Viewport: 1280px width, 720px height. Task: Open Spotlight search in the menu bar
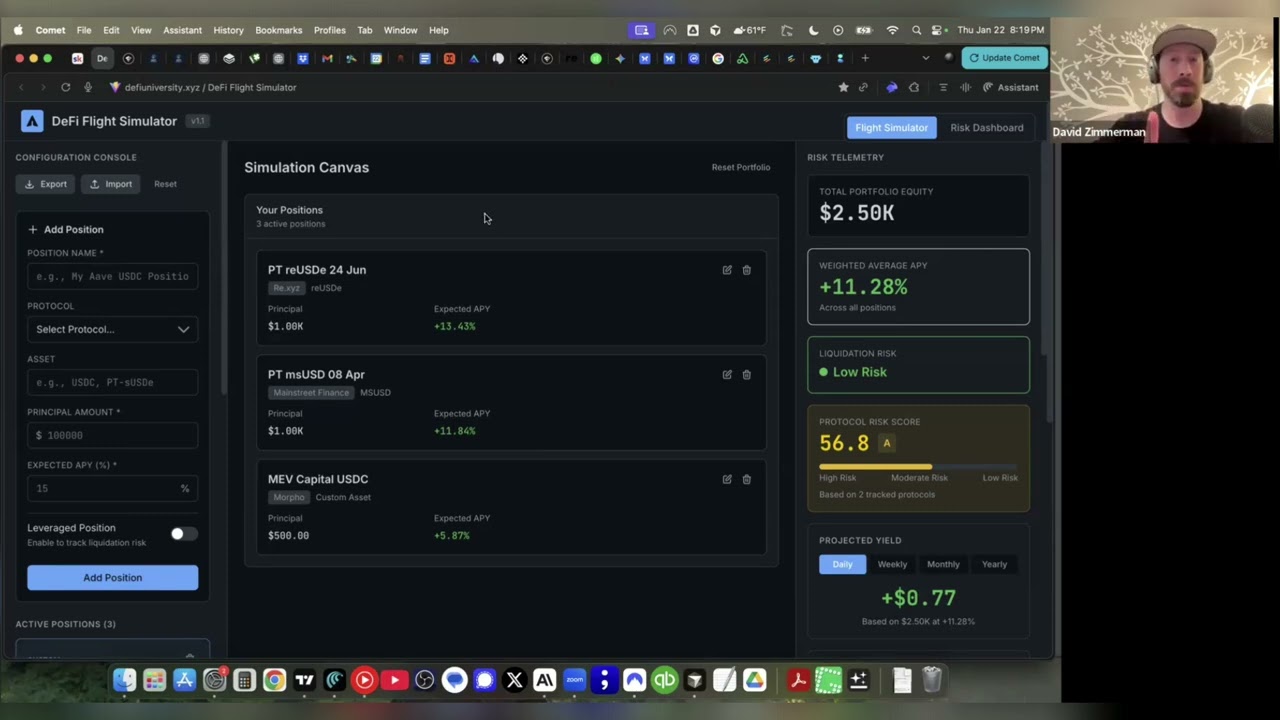click(x=916, y=30)
